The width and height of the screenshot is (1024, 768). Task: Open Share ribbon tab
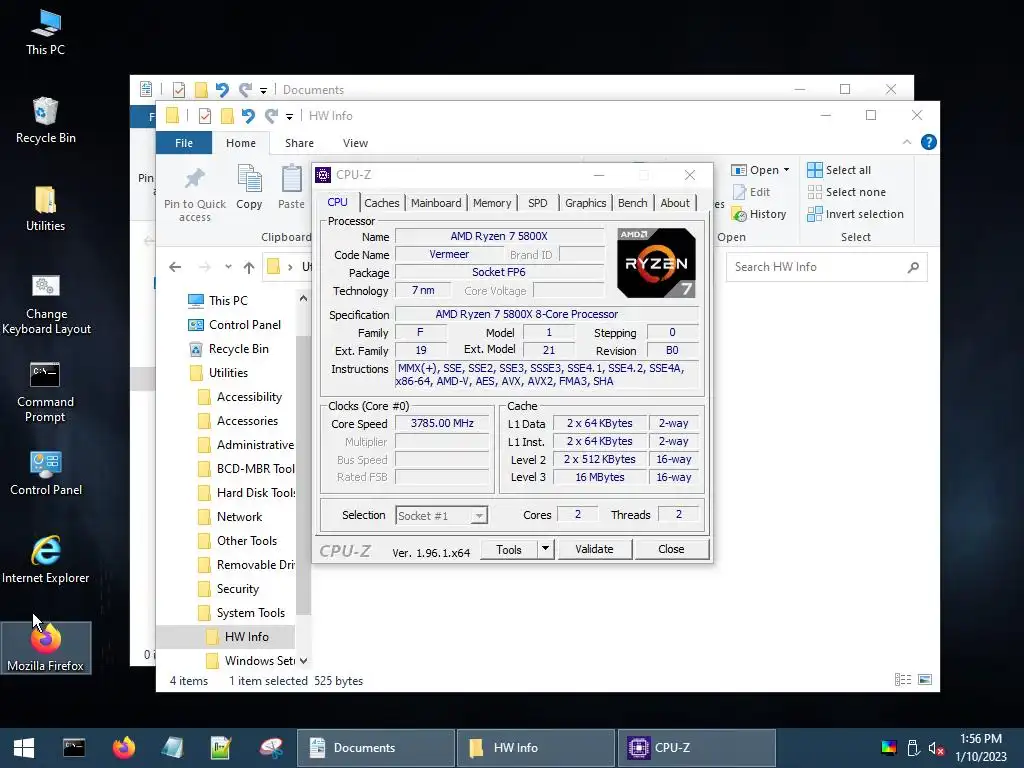click(299, 143)
